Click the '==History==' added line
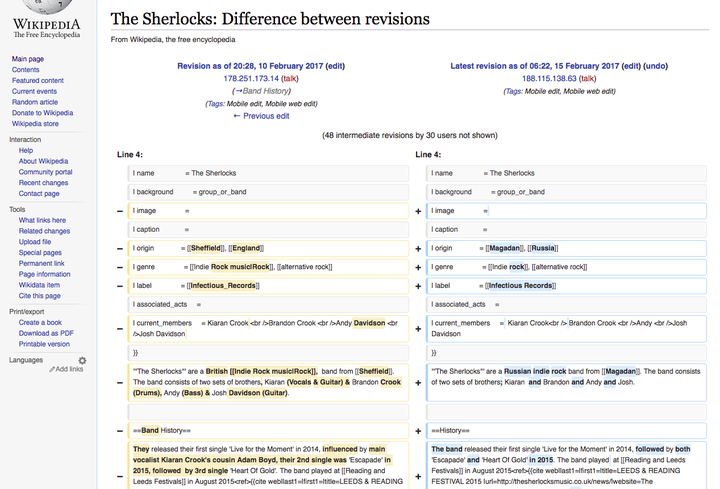This screenshot has height=489, width=720. coord(566,431)
